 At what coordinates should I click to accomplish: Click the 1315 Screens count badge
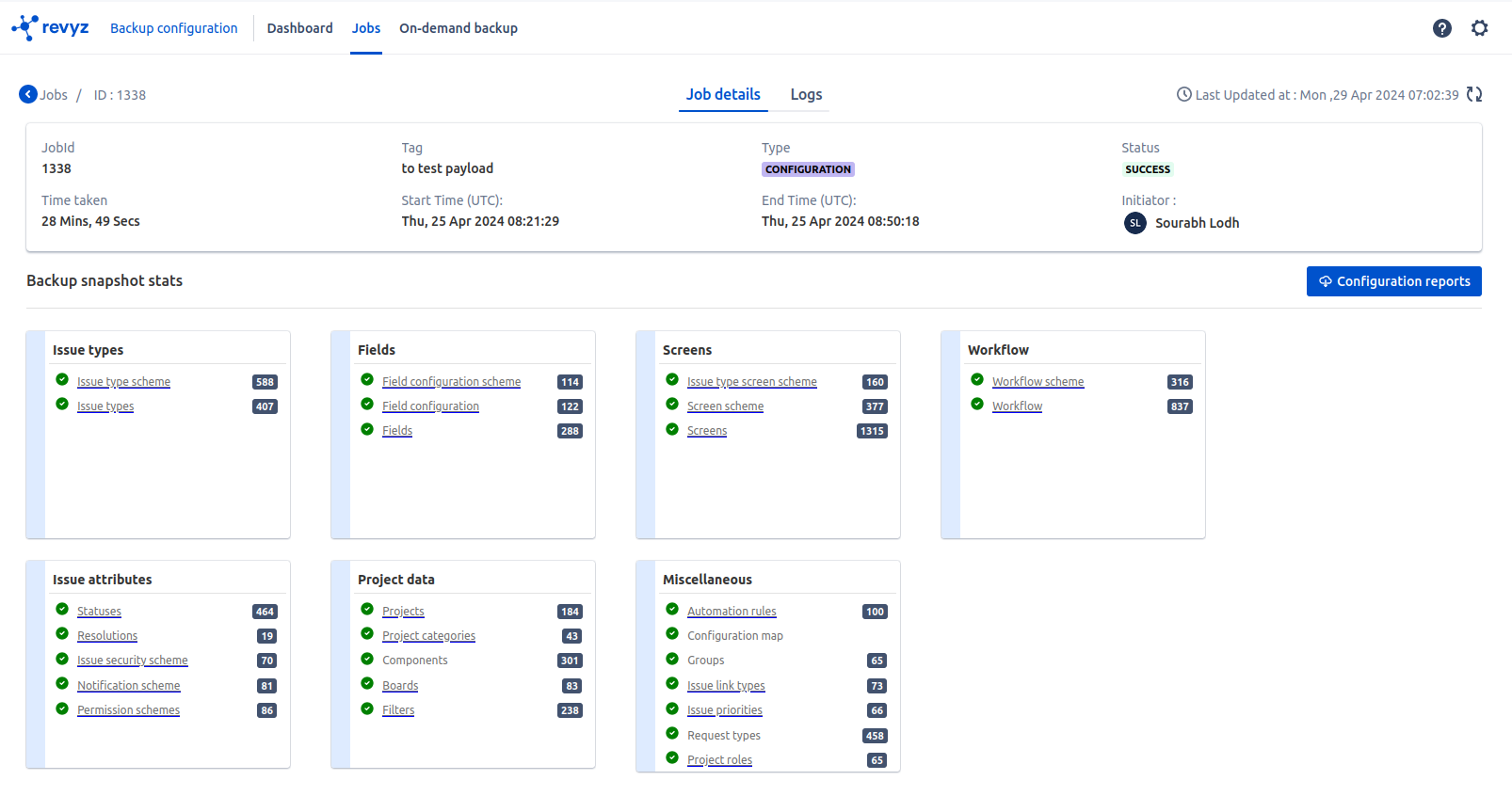pos(871,431)
